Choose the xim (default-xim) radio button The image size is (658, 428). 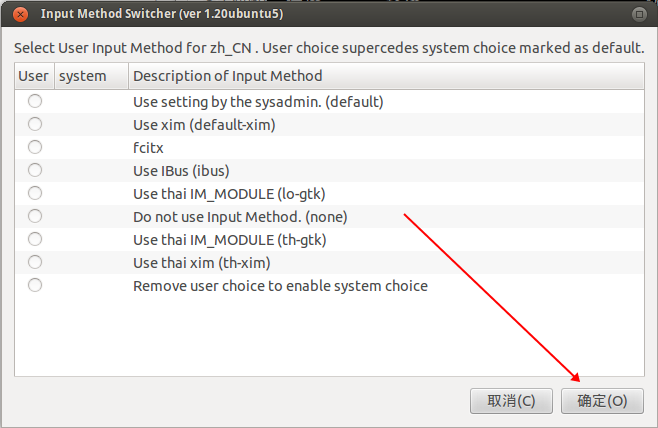[x=35, y=124]
